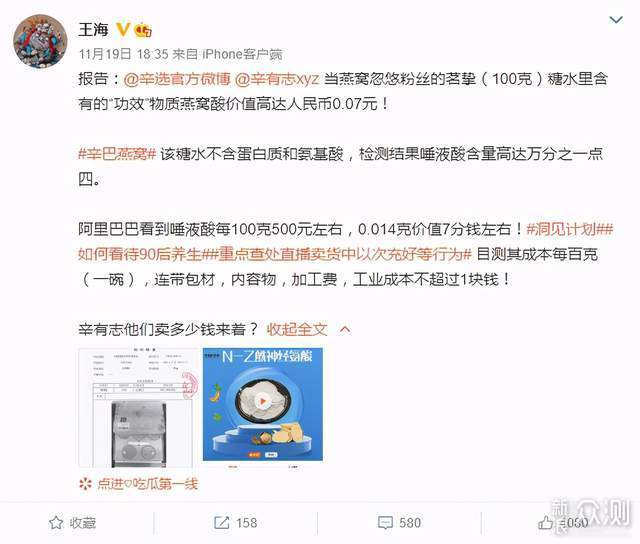The height and width of the screenshot is (544, 640).
Task: Collapse post with 收起全文 link
Action: point(297,329)
